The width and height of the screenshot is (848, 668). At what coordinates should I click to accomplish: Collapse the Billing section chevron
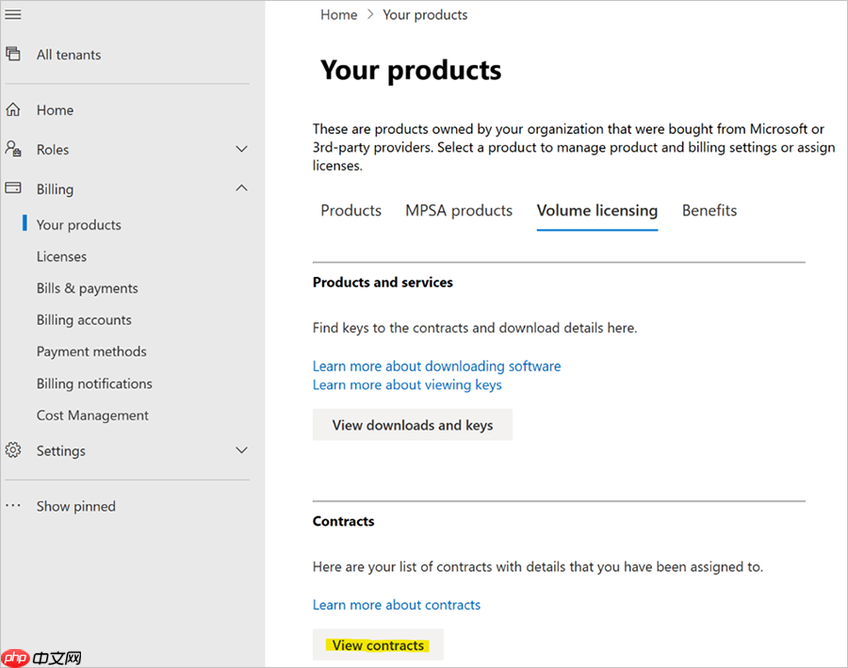[242, 188]
